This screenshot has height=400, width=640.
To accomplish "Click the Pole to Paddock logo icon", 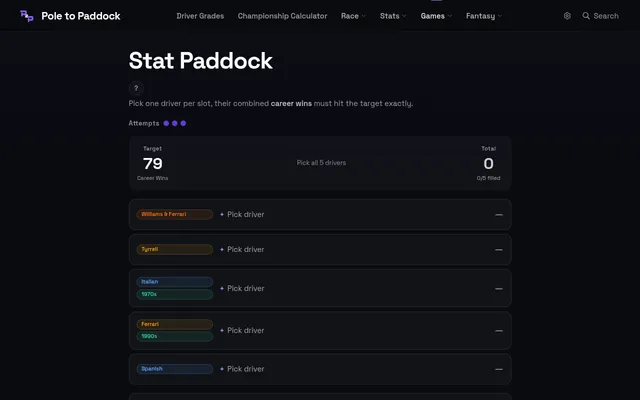I will (x=27, y=16).
